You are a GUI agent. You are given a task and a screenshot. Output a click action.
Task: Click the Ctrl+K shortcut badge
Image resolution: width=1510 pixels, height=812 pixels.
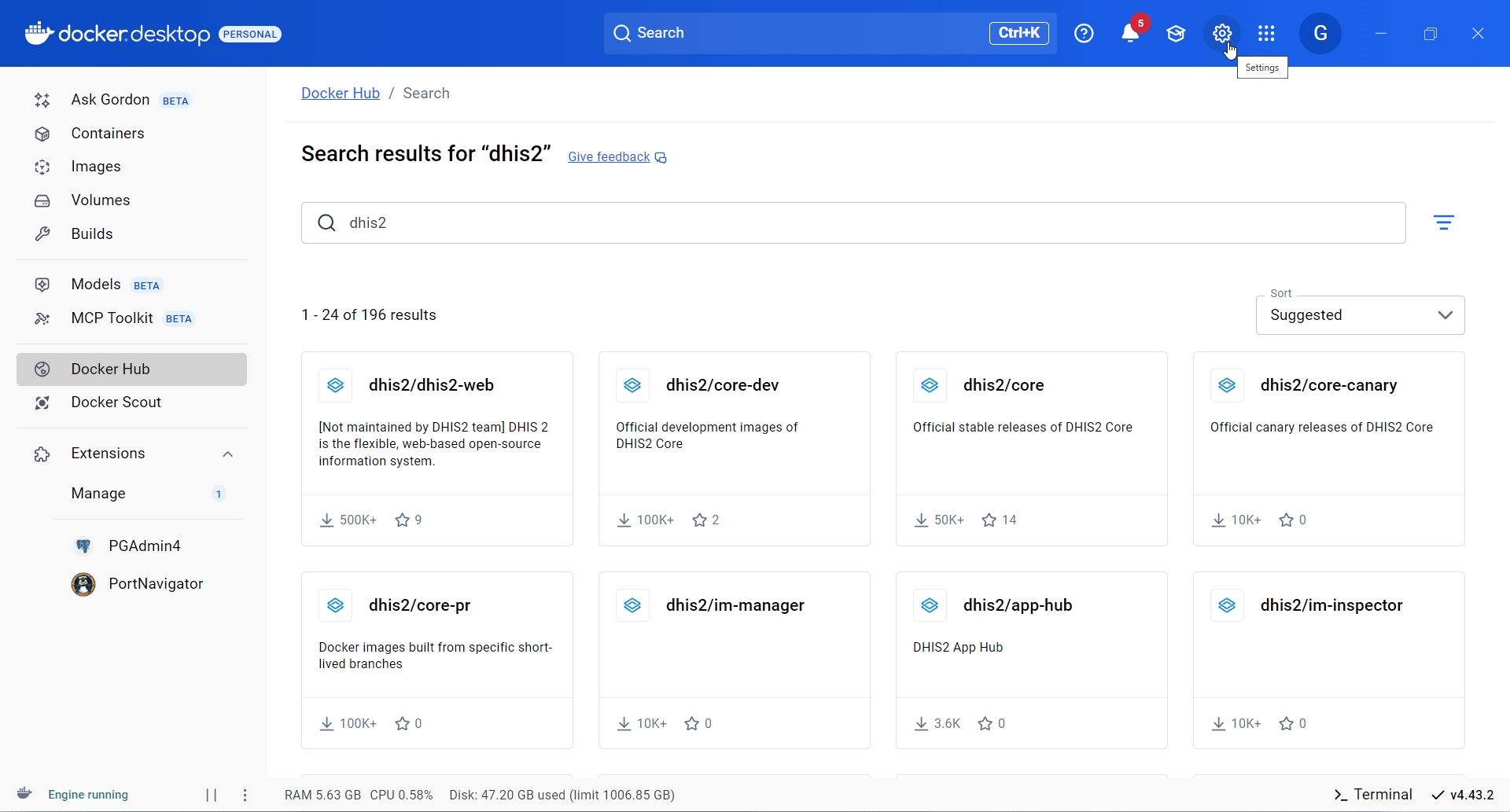tap(1018, 33)
